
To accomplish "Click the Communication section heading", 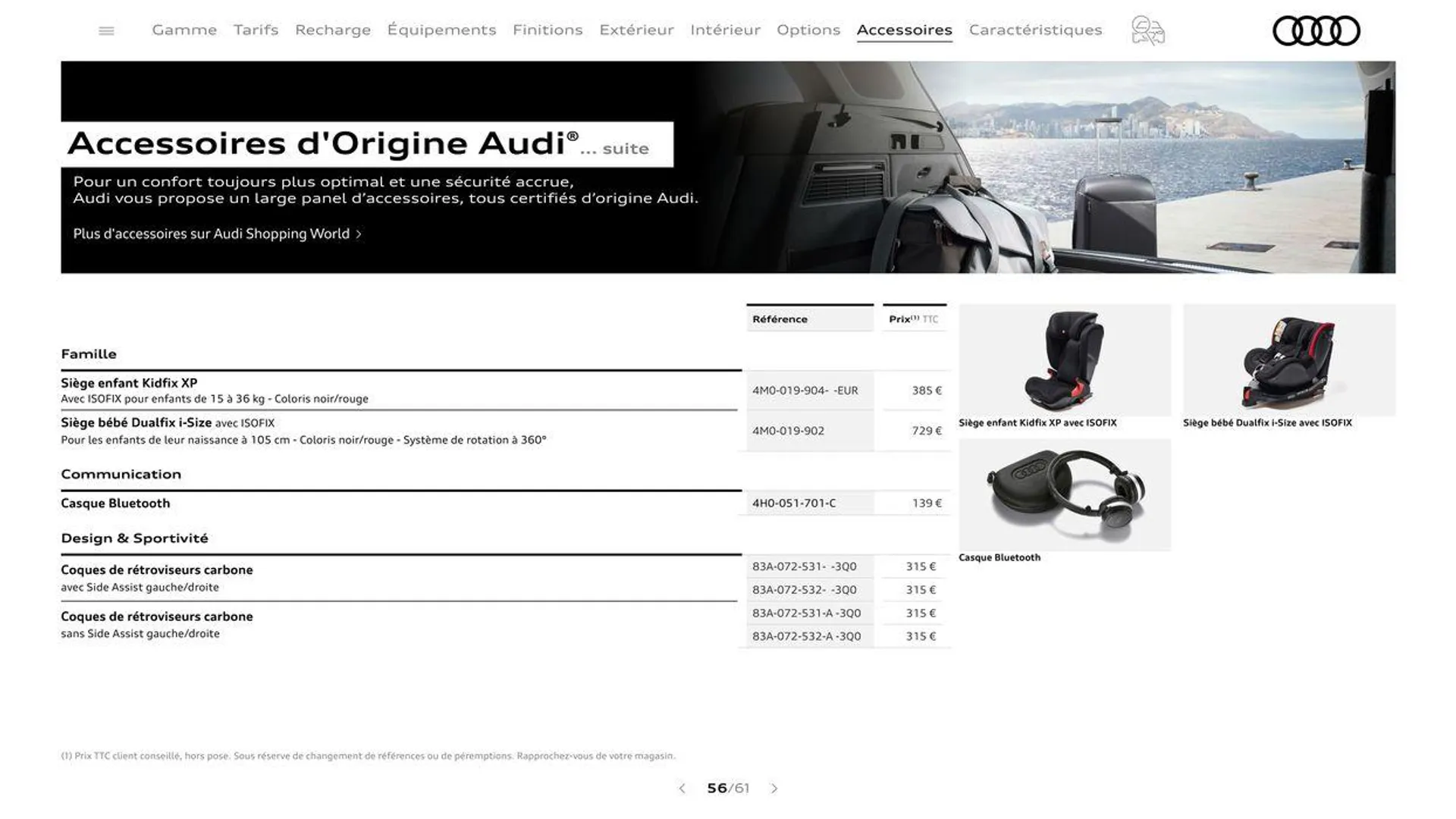I will (121, 474).
